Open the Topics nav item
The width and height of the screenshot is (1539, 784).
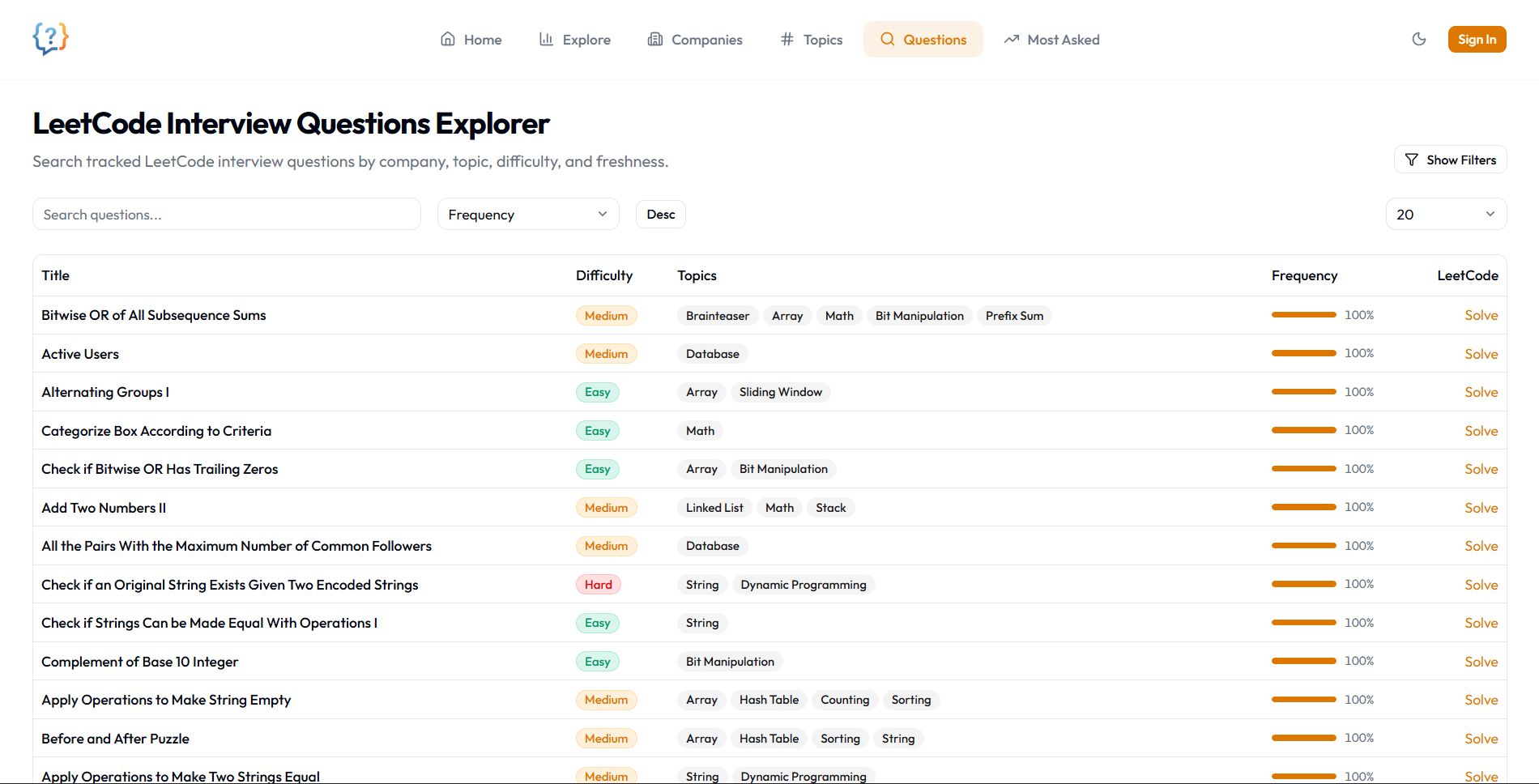pyautogui.click(x=811, y=40)
